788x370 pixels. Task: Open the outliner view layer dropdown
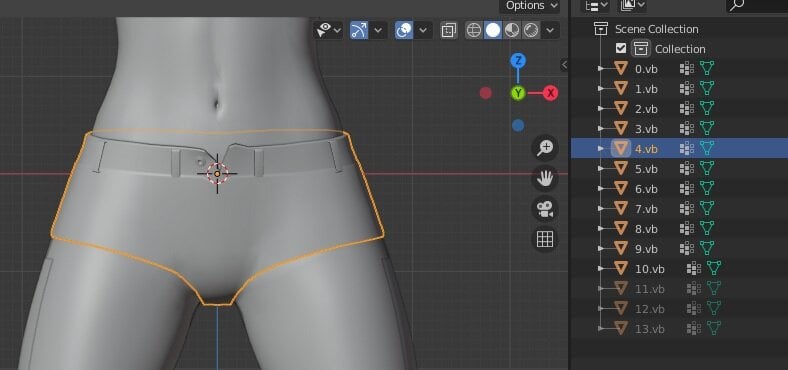633,5
